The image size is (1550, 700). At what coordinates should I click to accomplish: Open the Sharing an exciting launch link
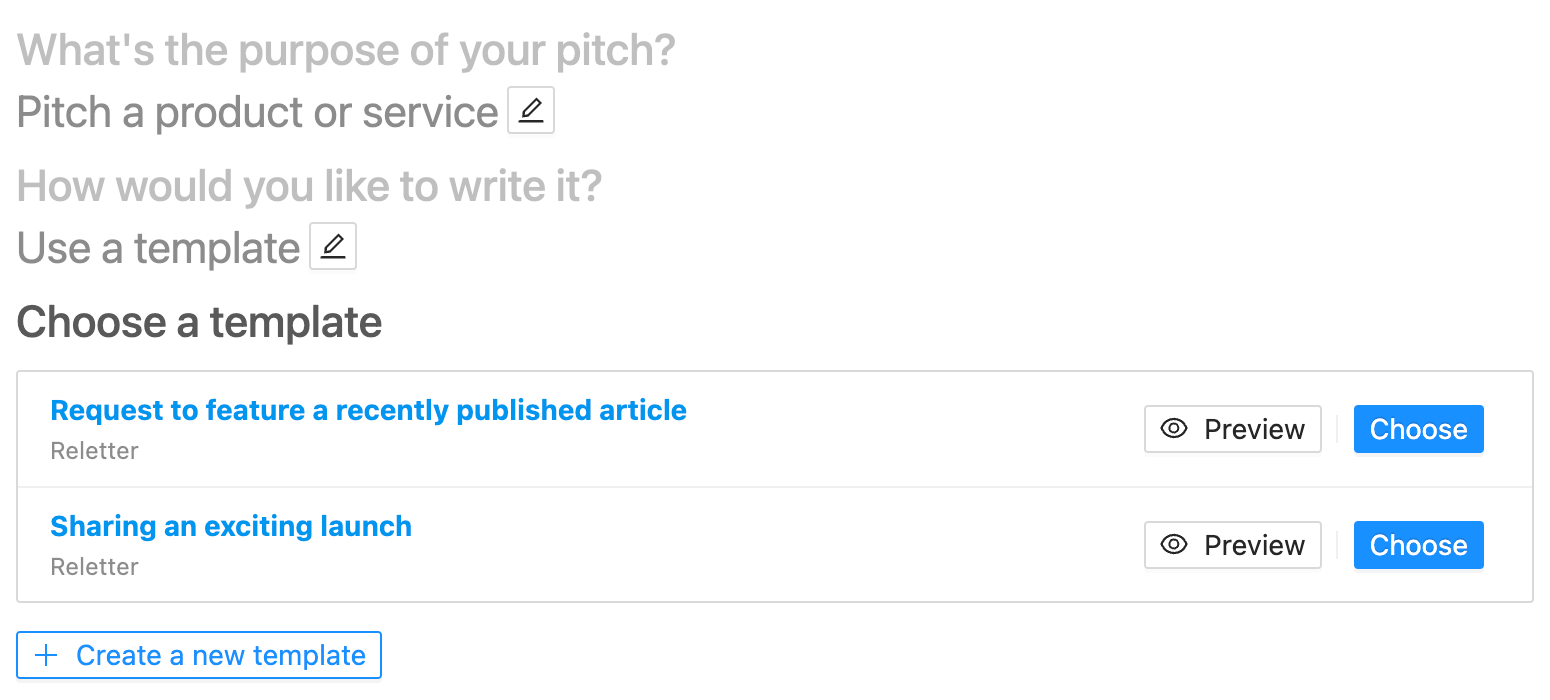pos(231,526)
